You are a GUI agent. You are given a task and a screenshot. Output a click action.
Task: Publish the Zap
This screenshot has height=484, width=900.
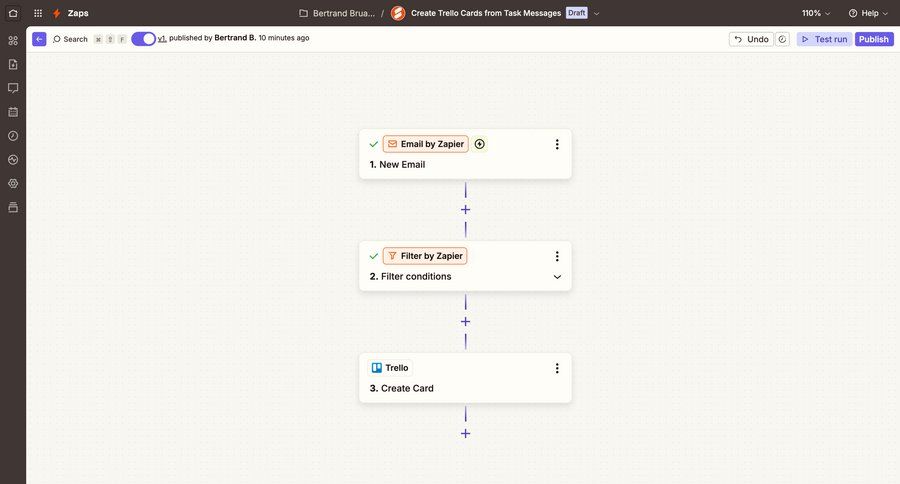tap(874, 39)
